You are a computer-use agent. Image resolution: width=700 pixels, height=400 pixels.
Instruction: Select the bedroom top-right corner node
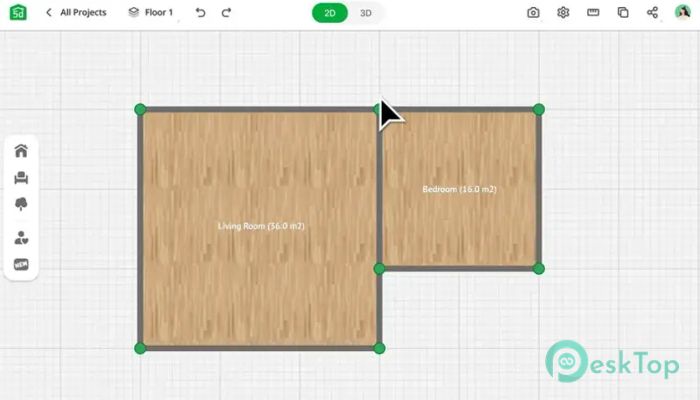tap(539, 109)
